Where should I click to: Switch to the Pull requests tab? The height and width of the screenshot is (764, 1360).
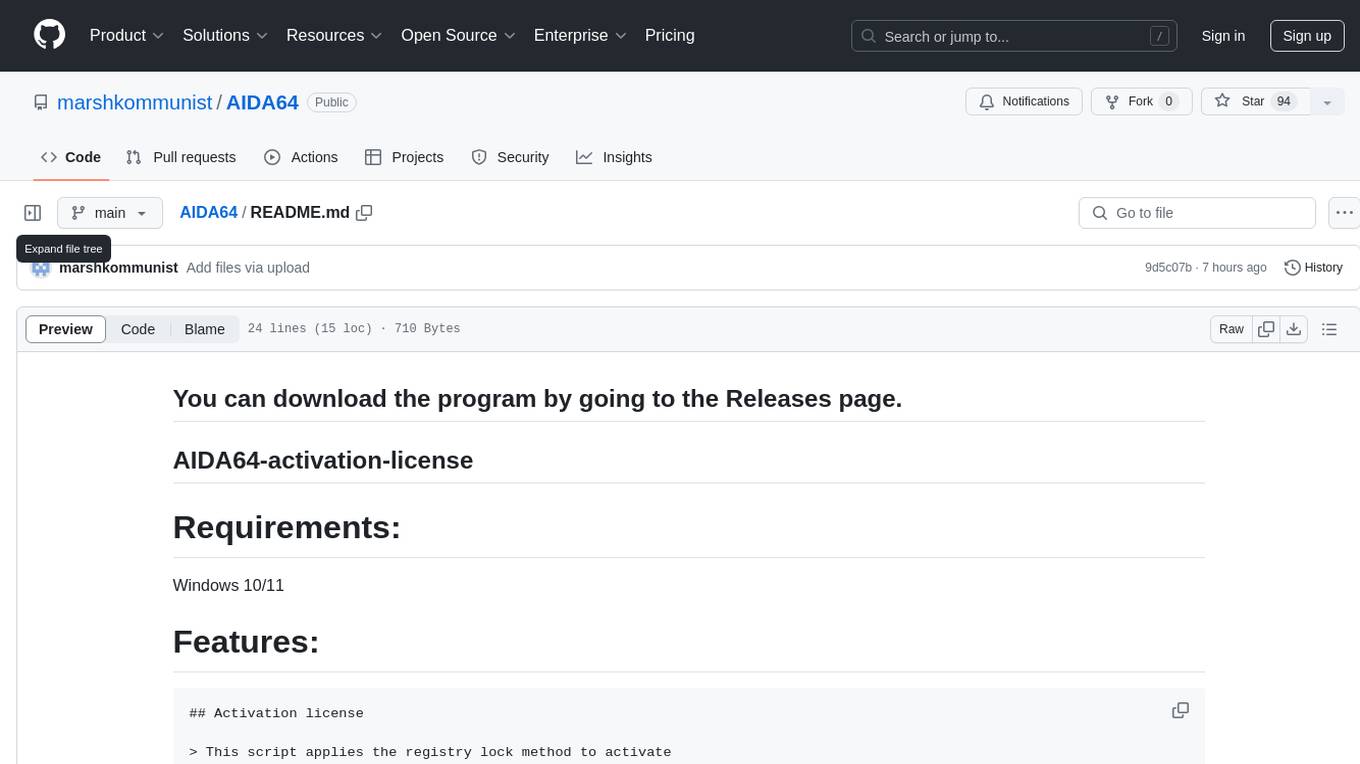pos(181,157)
